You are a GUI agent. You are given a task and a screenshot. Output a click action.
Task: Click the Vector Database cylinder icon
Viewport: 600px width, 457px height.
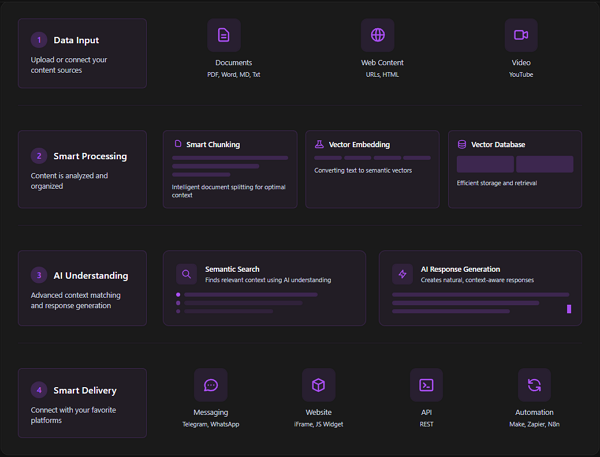tap(462, 144)
